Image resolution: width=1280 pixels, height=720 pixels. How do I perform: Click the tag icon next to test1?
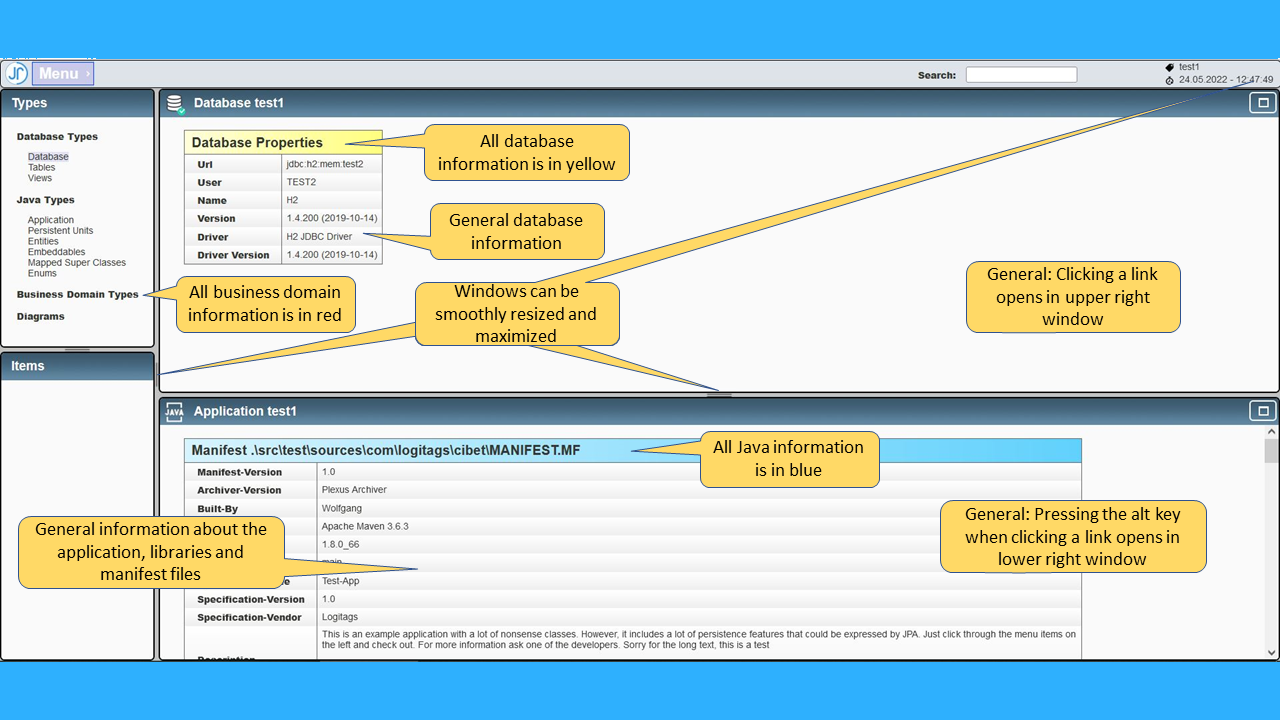(x=1170, y=67)
